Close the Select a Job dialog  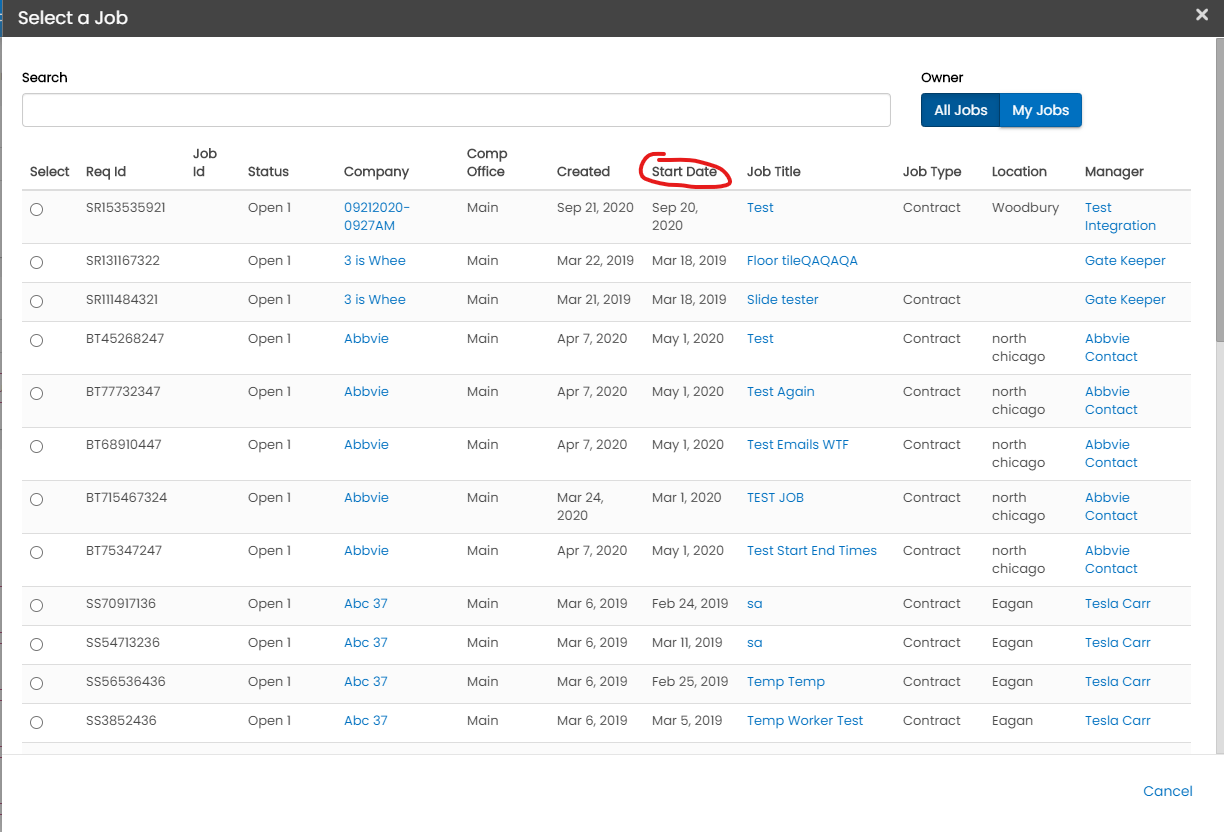click(1202, 14)
